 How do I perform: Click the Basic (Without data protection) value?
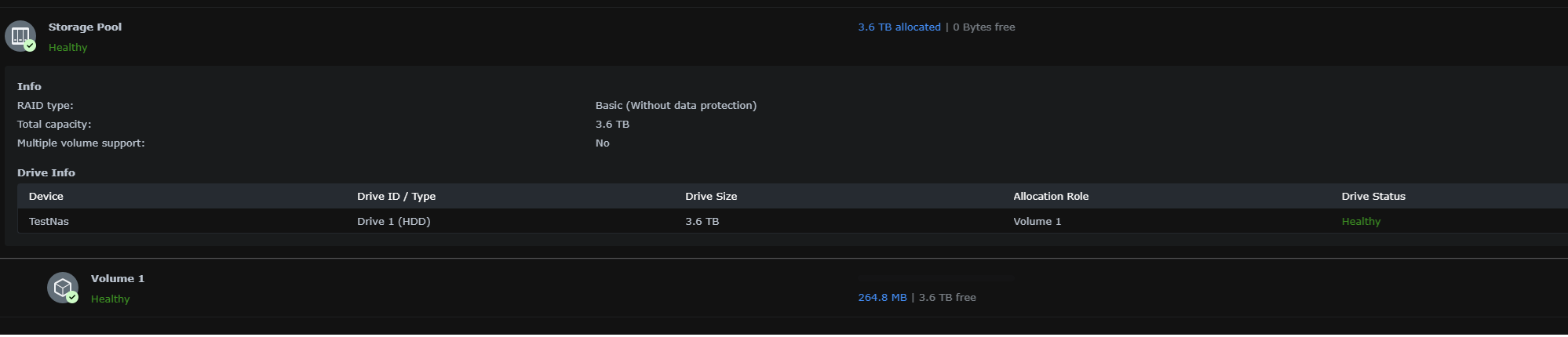[676, 105]
